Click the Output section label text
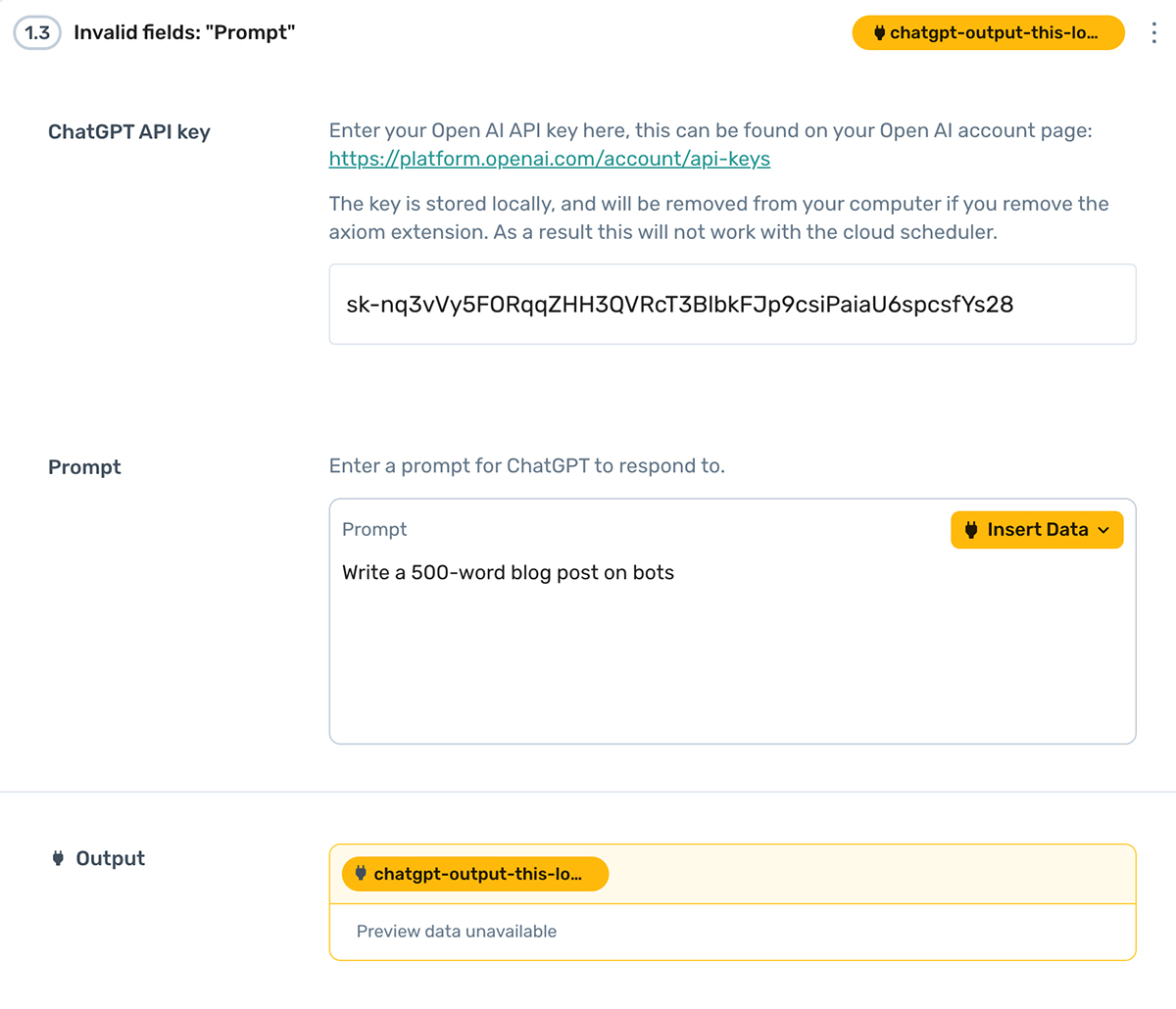Viewport: 1176px width, 1009px height. click(x=110, y=858)
